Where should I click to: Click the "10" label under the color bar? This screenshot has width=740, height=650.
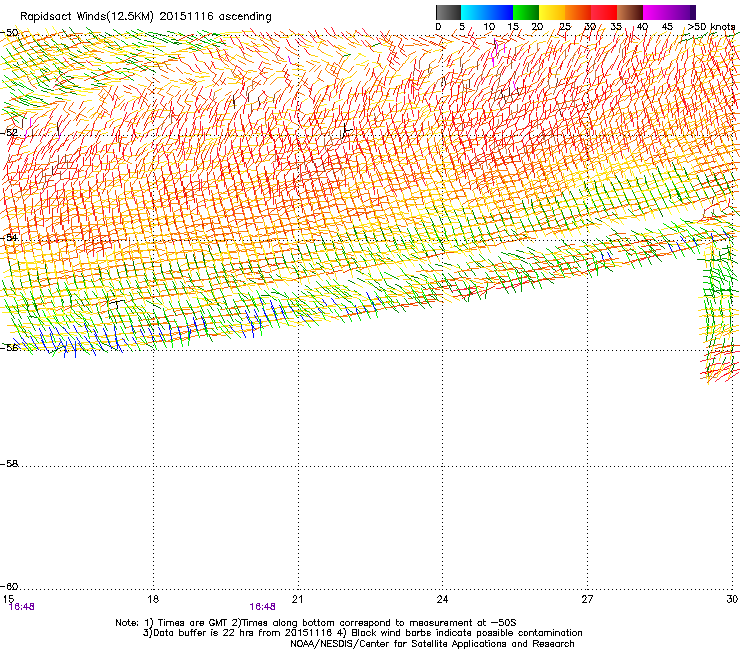489,27
